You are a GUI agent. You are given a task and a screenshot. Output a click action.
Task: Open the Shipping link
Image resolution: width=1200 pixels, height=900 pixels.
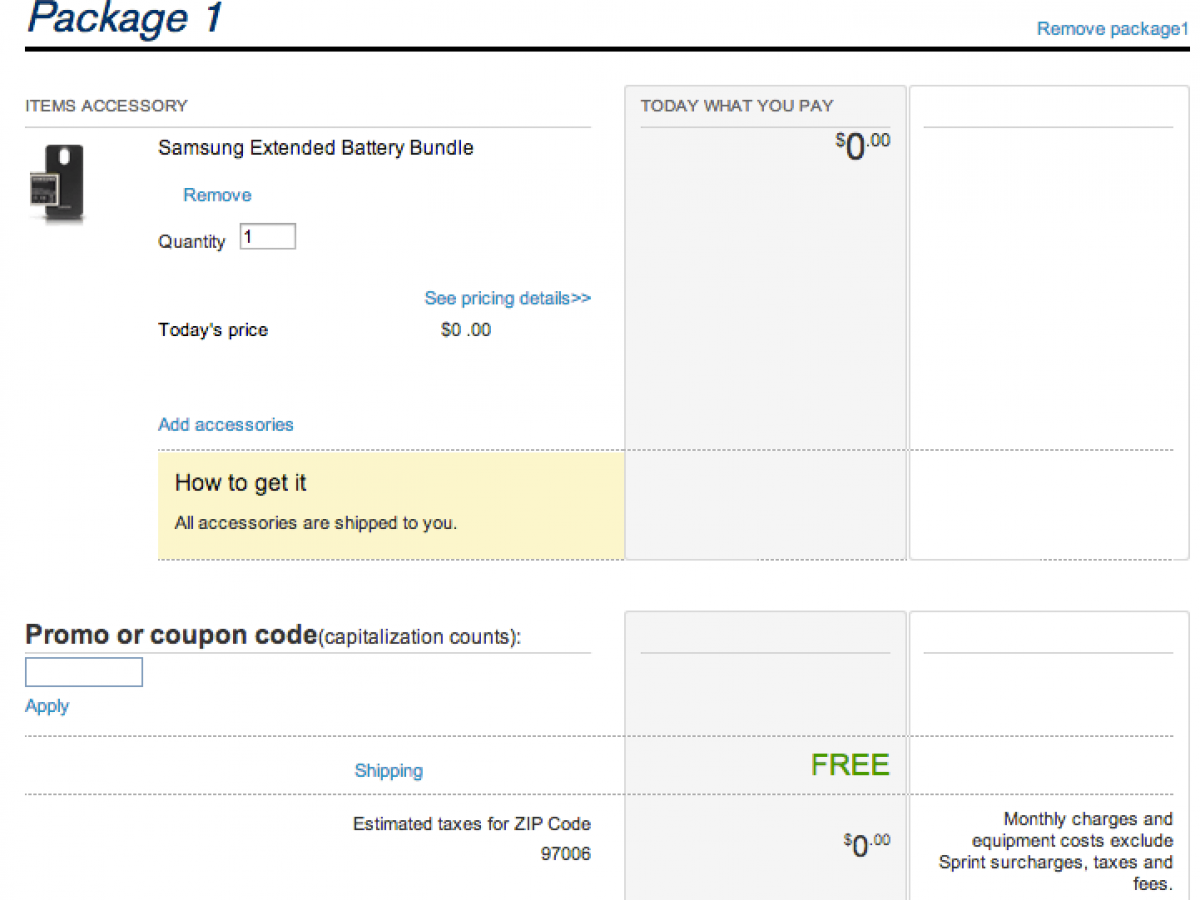tap(388, 771)
